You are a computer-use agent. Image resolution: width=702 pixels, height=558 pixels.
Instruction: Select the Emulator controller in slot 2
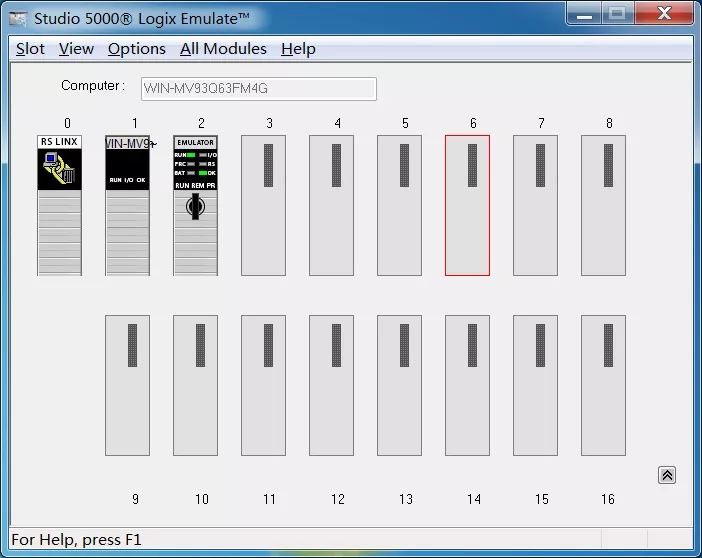pos(196,206)
